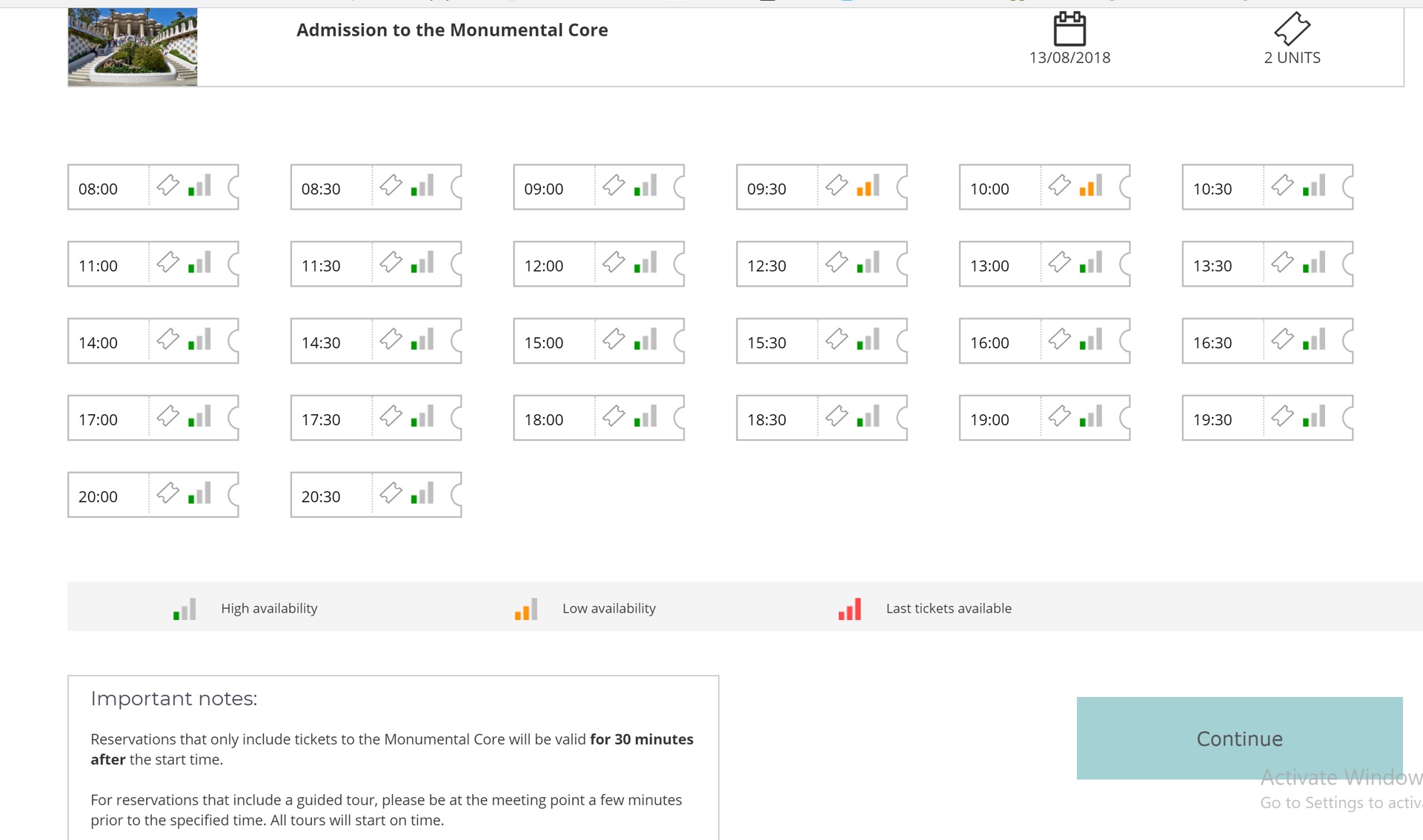Image resolution: width=1423 pixels, height=840 pixels.
Task: Click the ticket icon in the 19:30 slot
Action: 1283,416
